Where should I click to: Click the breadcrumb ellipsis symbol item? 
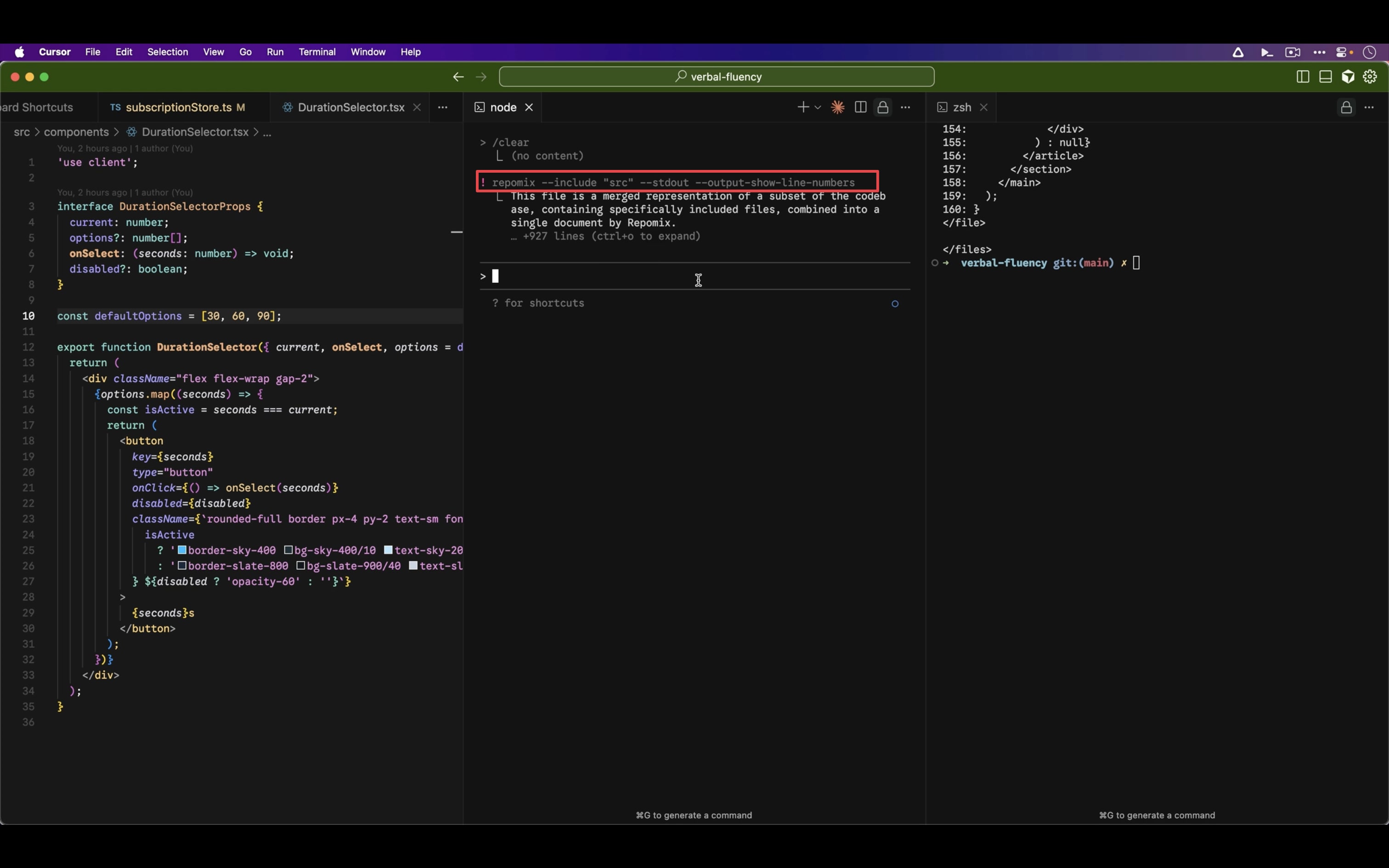click(x=267, y=132)
